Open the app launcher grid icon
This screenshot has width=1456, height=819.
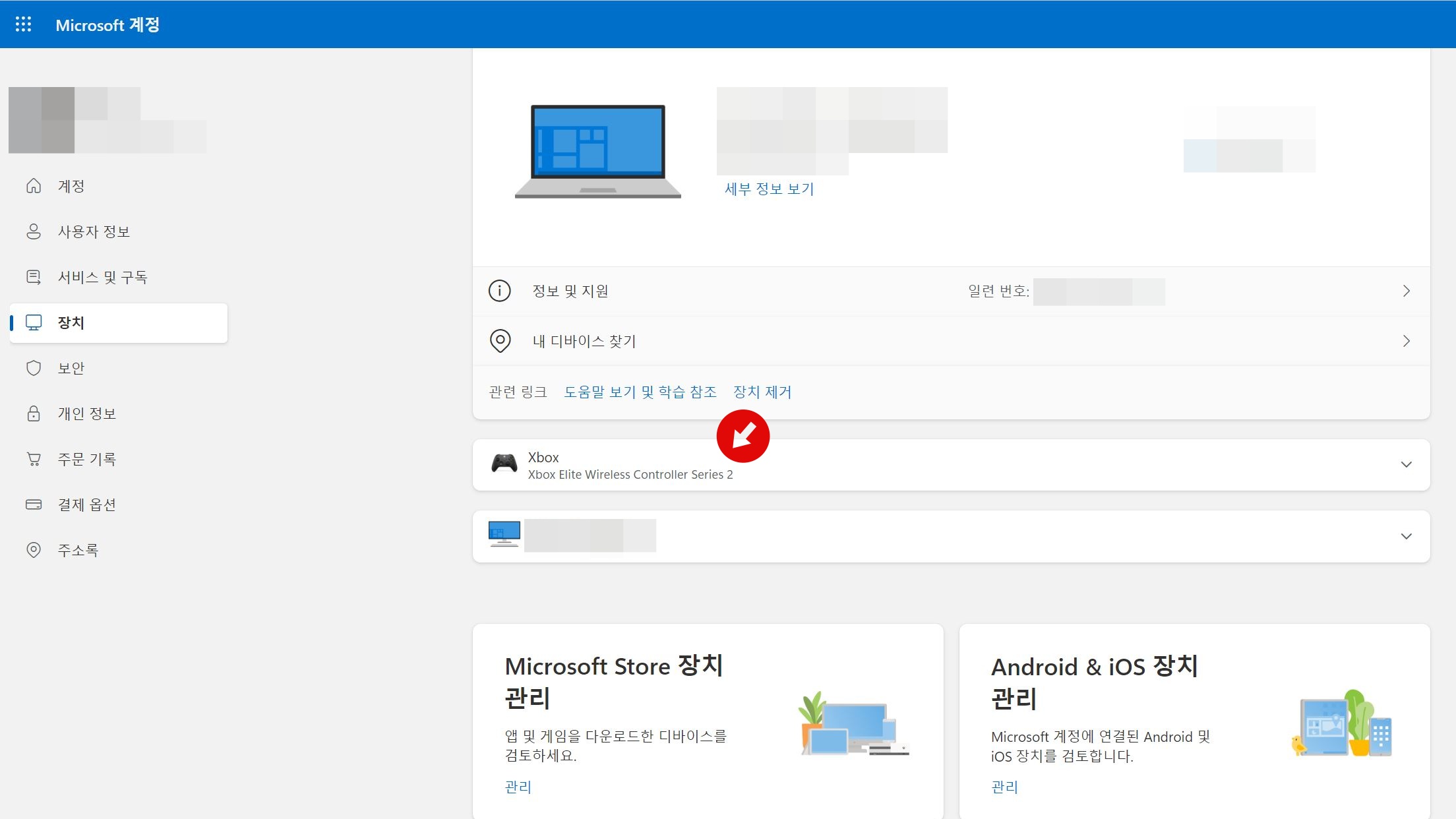(x=23, y=24)
